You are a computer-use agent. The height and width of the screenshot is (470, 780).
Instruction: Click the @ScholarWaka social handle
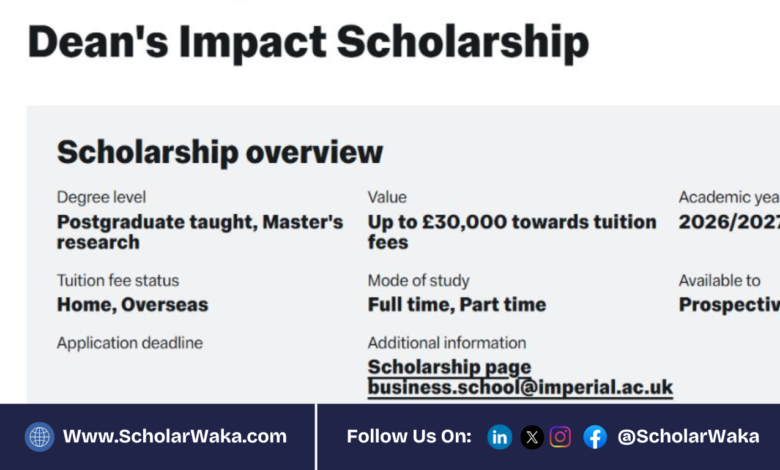tap(688, 437)
